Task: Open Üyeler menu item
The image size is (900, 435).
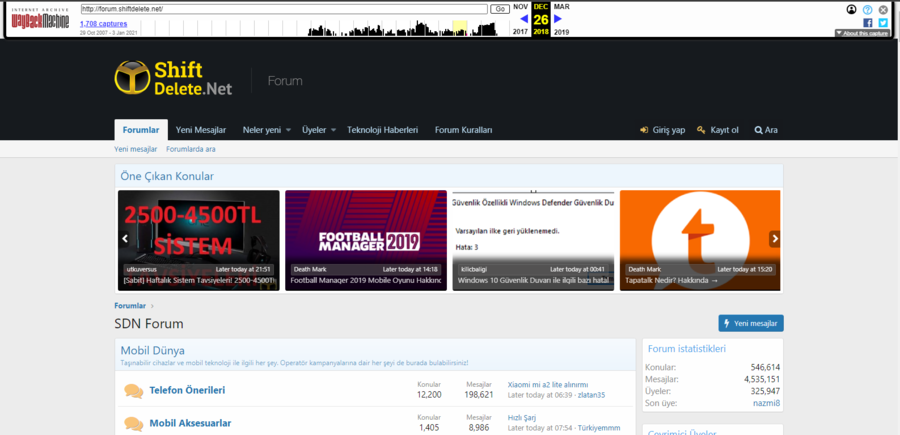Action: click(x=314, y=130)
